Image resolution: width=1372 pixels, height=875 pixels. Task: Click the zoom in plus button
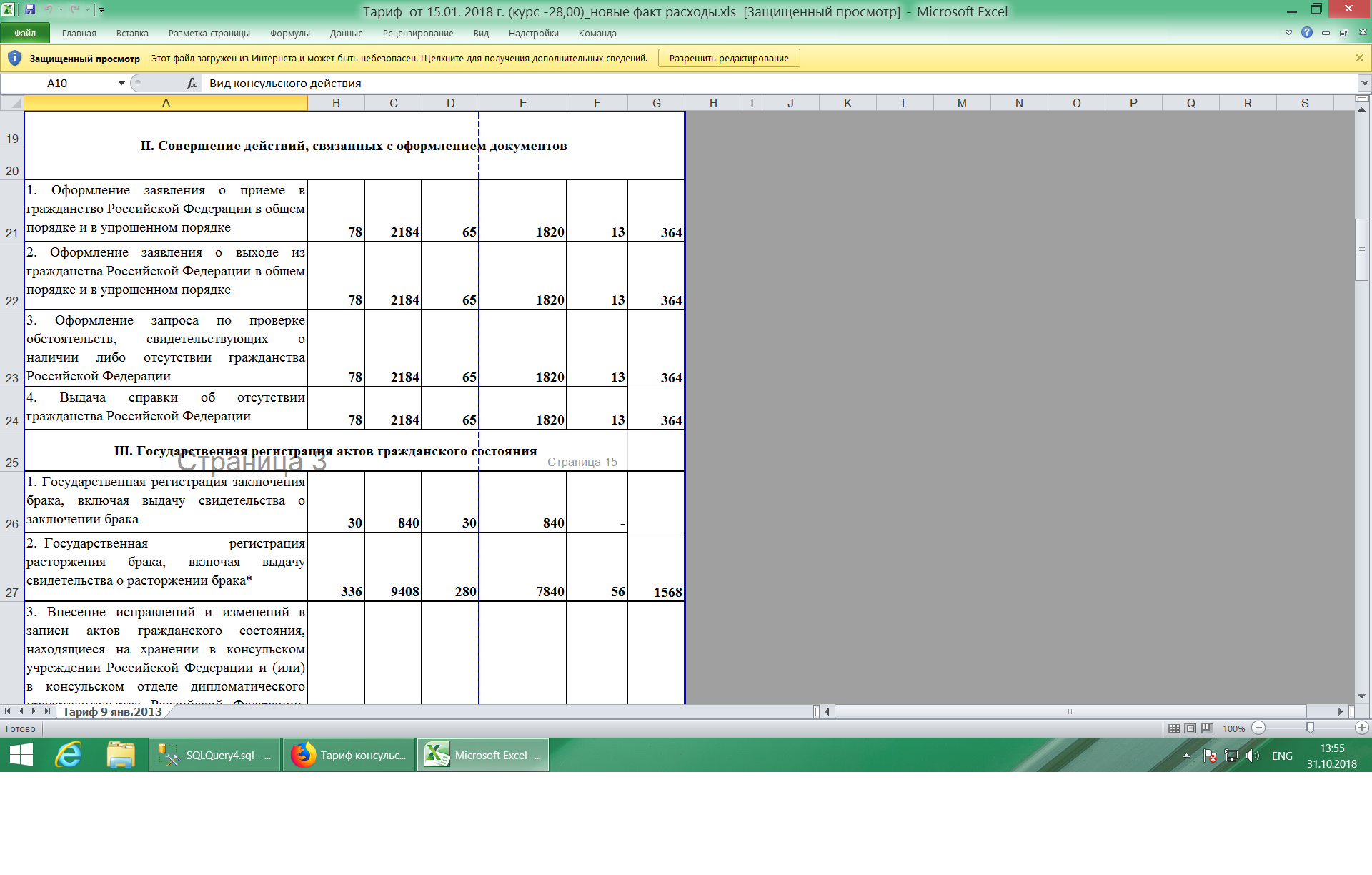tap(1362, 728)
